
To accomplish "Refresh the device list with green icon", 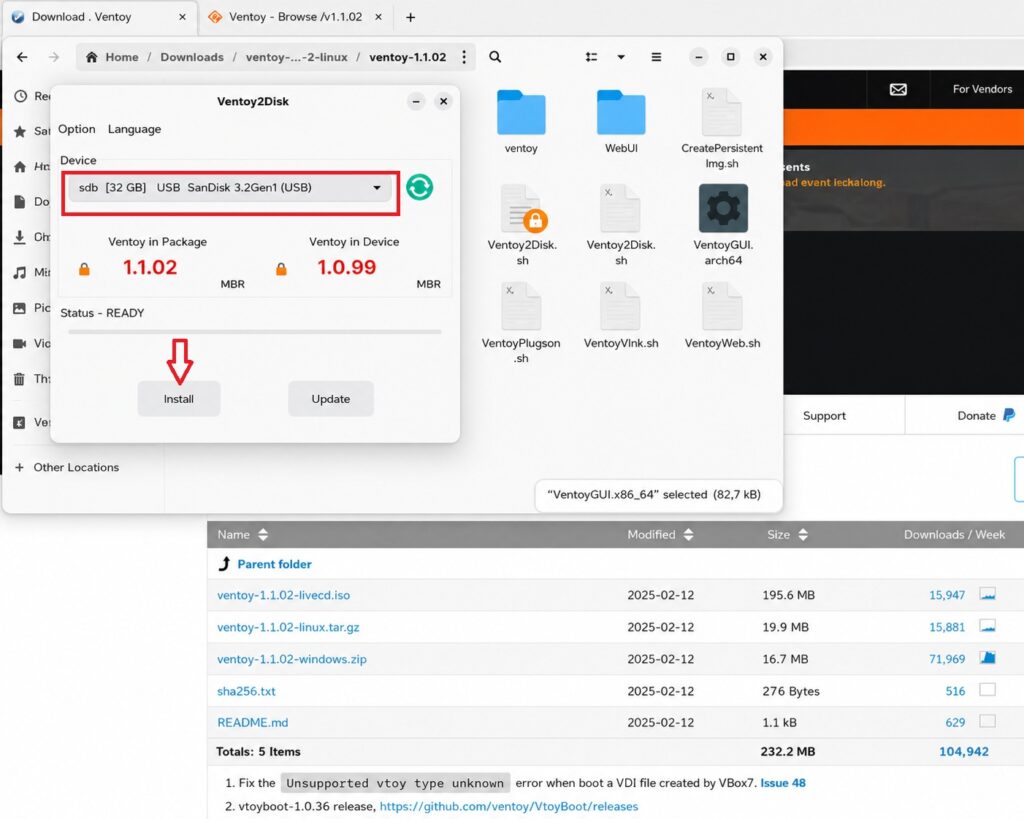I will pos(419,187).
